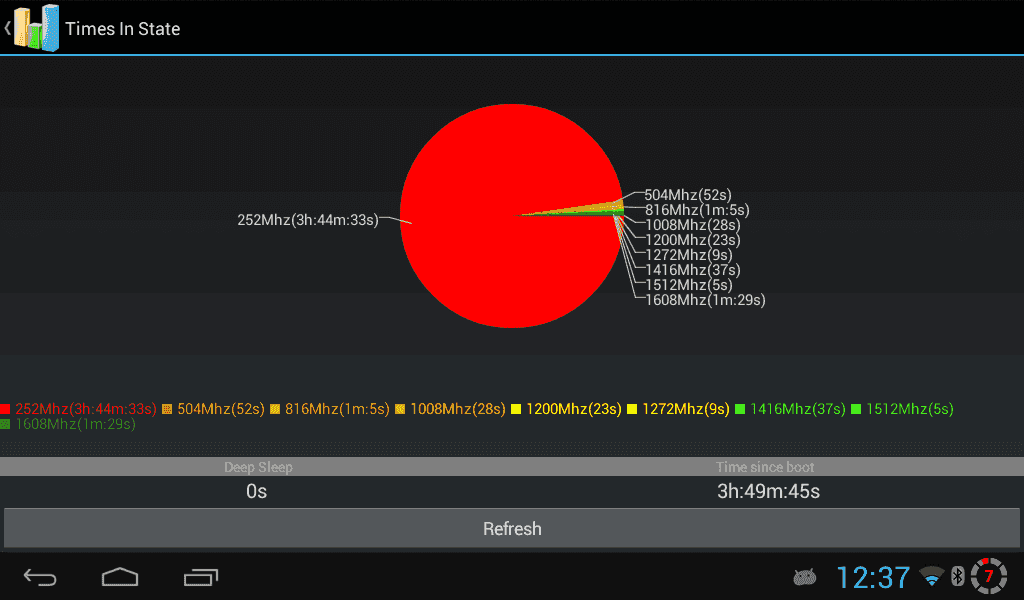Click the yellow 1200Mhz legend swatch
This screenshot has height=600, width=1024.
516,409
